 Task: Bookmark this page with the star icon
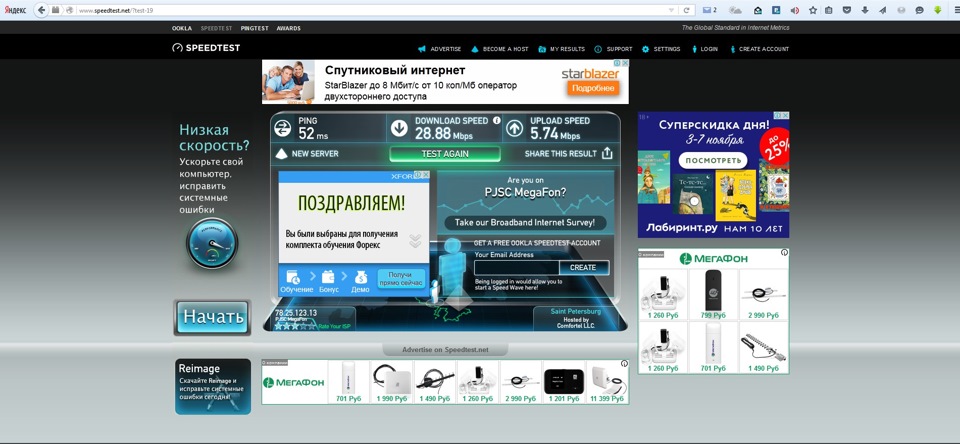click(x=813, y=10)
